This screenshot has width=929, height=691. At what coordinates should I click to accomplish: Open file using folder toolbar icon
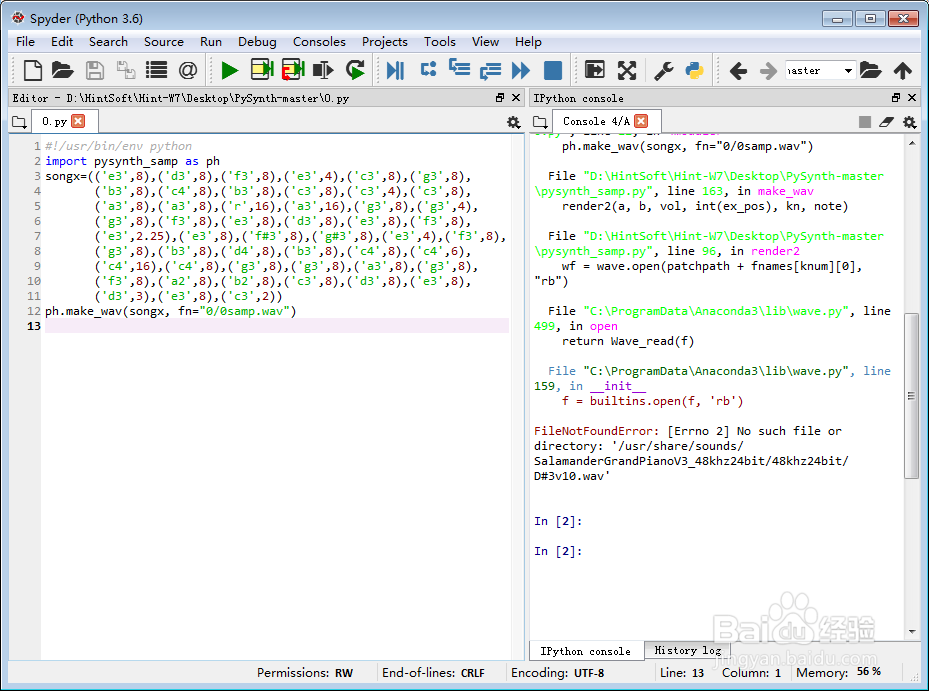(63, 71)
